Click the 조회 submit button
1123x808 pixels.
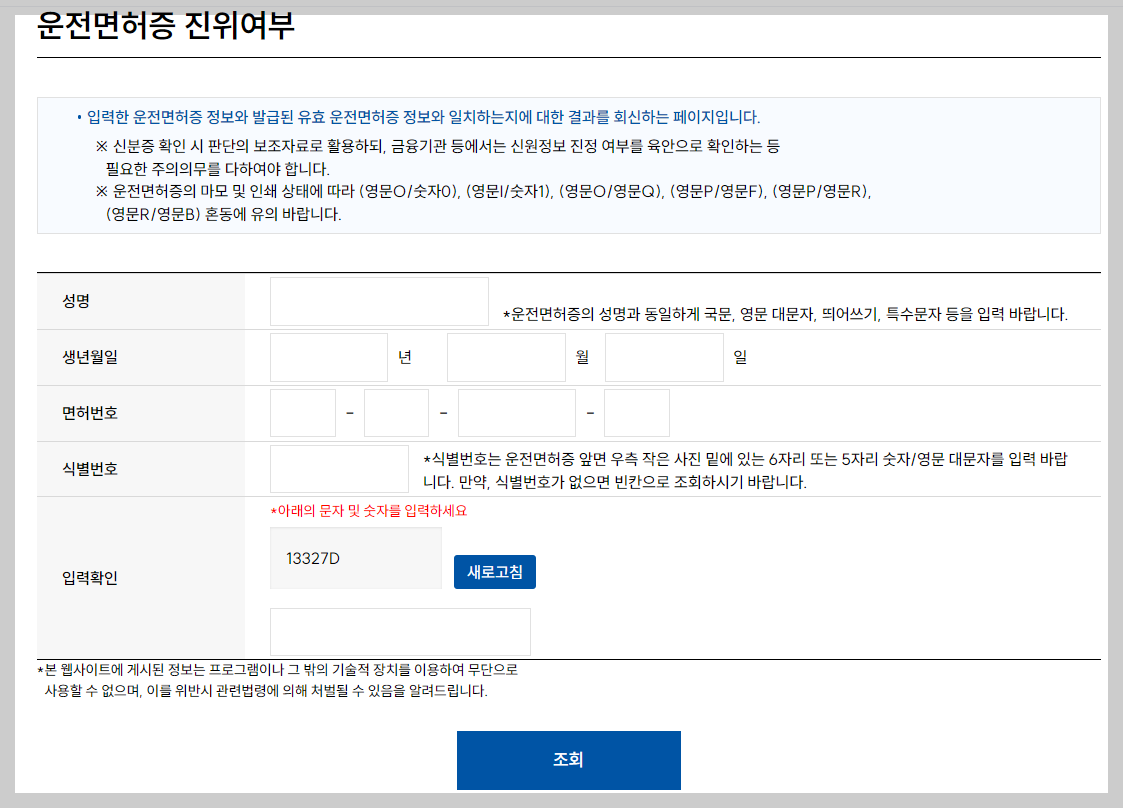(569, 760)
